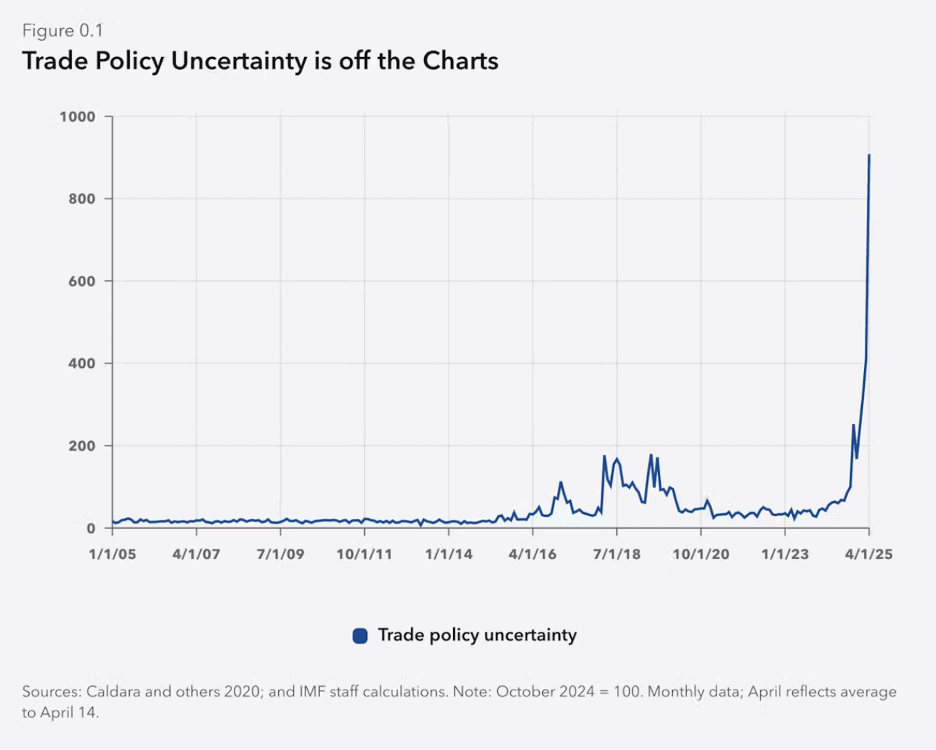The height and width of the screenshot is (750, 936).
Task: Click the 1/1/05 x-axis date label
Action: click(112, 552)
